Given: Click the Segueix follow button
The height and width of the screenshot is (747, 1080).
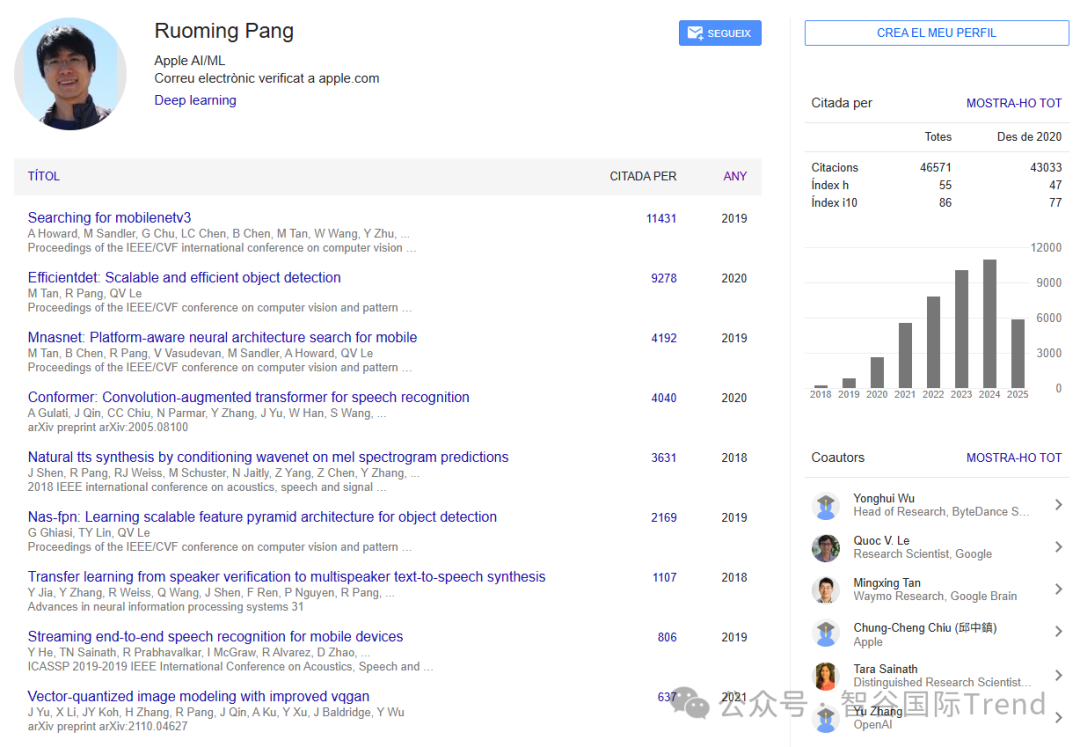Looking at the screenshot, I should (719, 33).
